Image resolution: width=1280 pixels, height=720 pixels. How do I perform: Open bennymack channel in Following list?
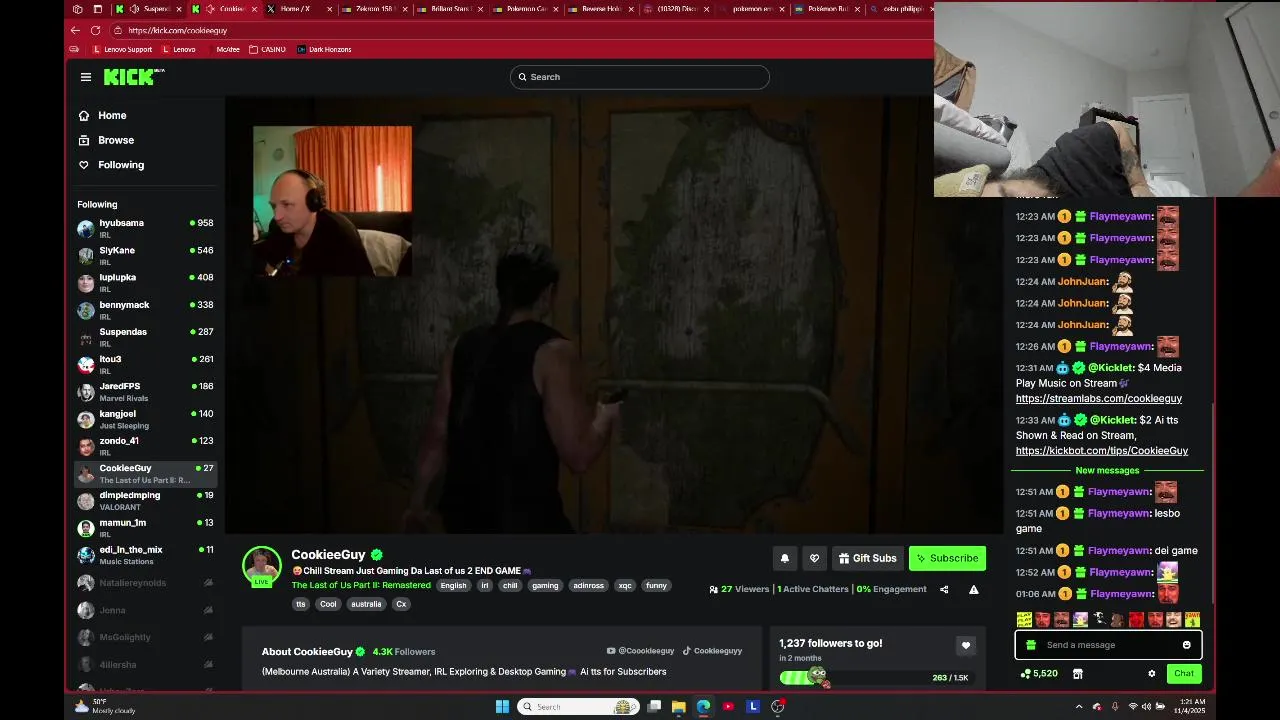click(146, 310)
